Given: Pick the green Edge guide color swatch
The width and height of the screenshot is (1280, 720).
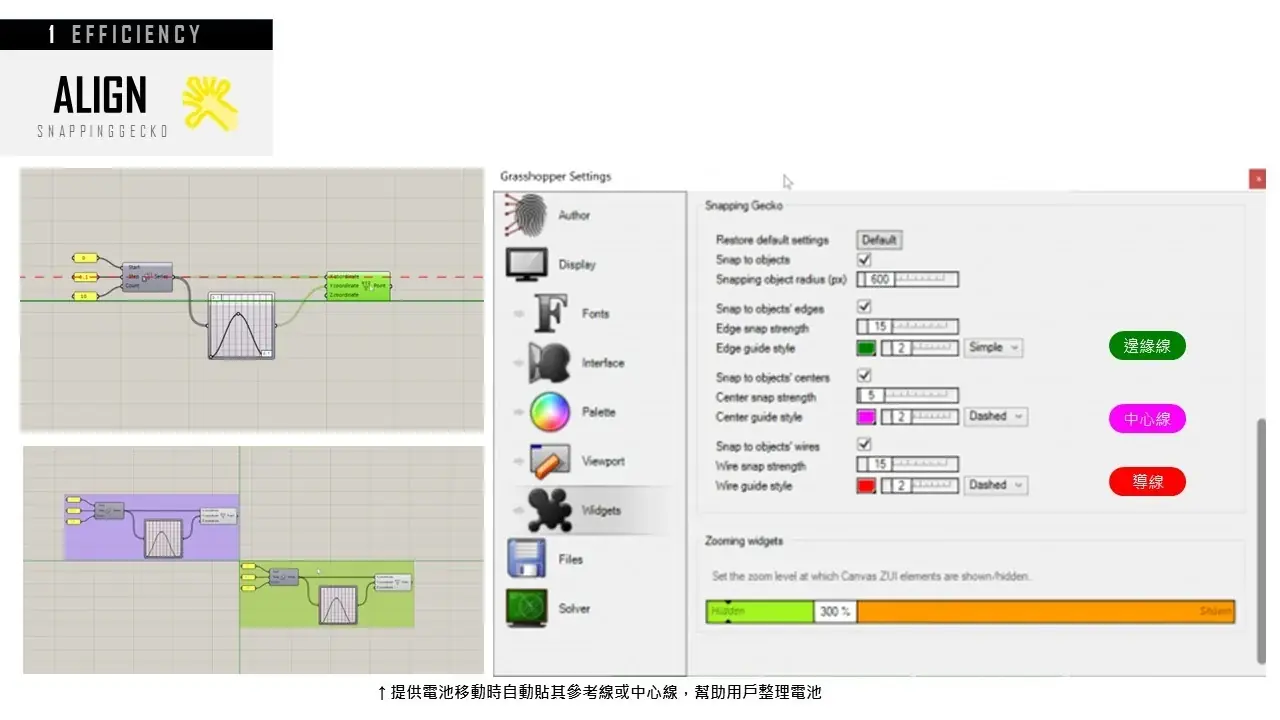Looking at the screenshot, I should tap(866, 348).
